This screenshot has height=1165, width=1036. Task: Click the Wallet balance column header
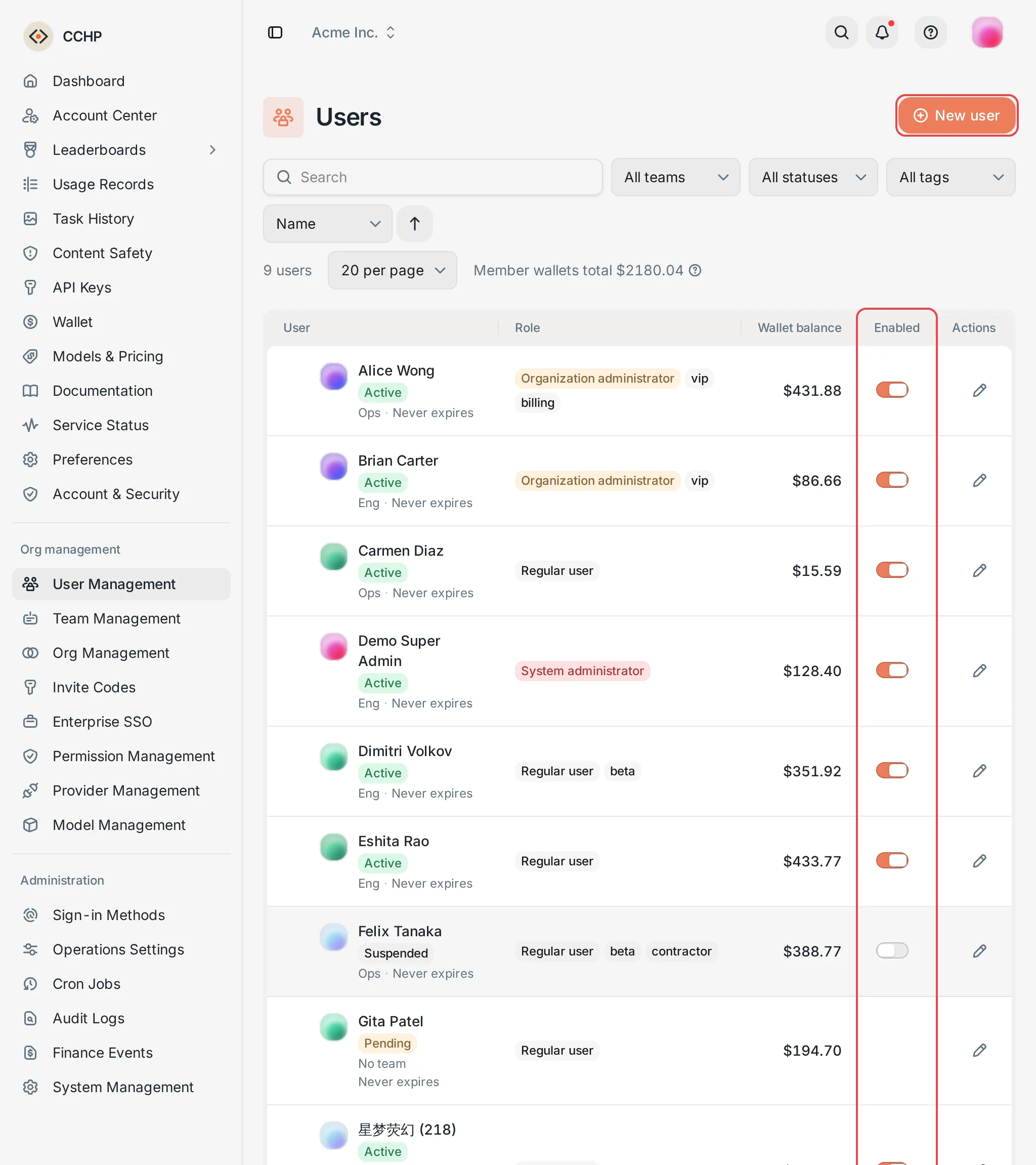799,328
